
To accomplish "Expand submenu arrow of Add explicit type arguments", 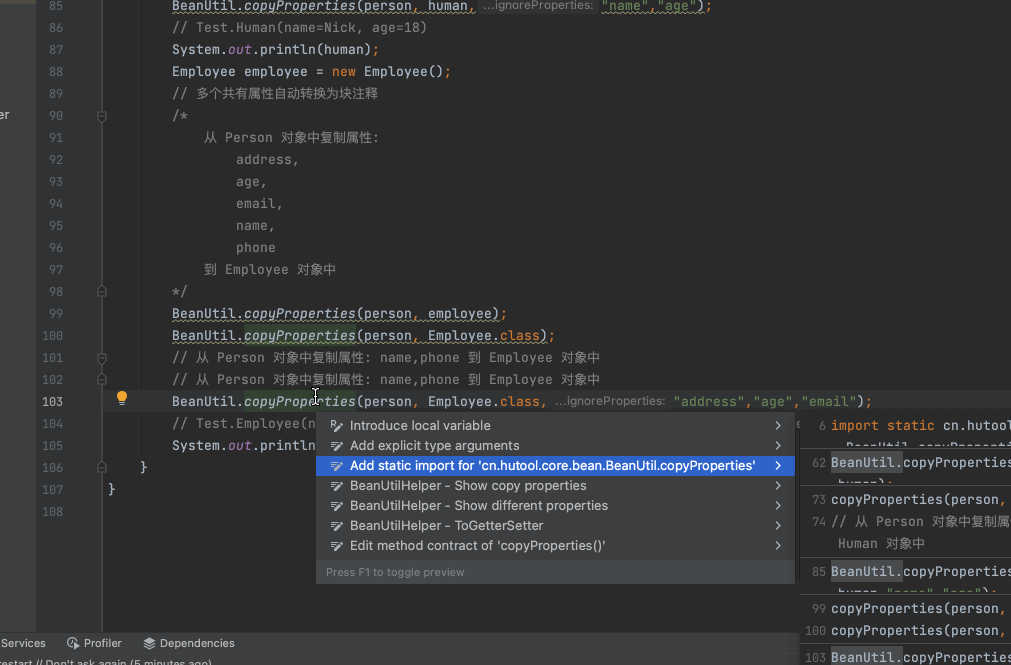I will [x=778, y=446].
